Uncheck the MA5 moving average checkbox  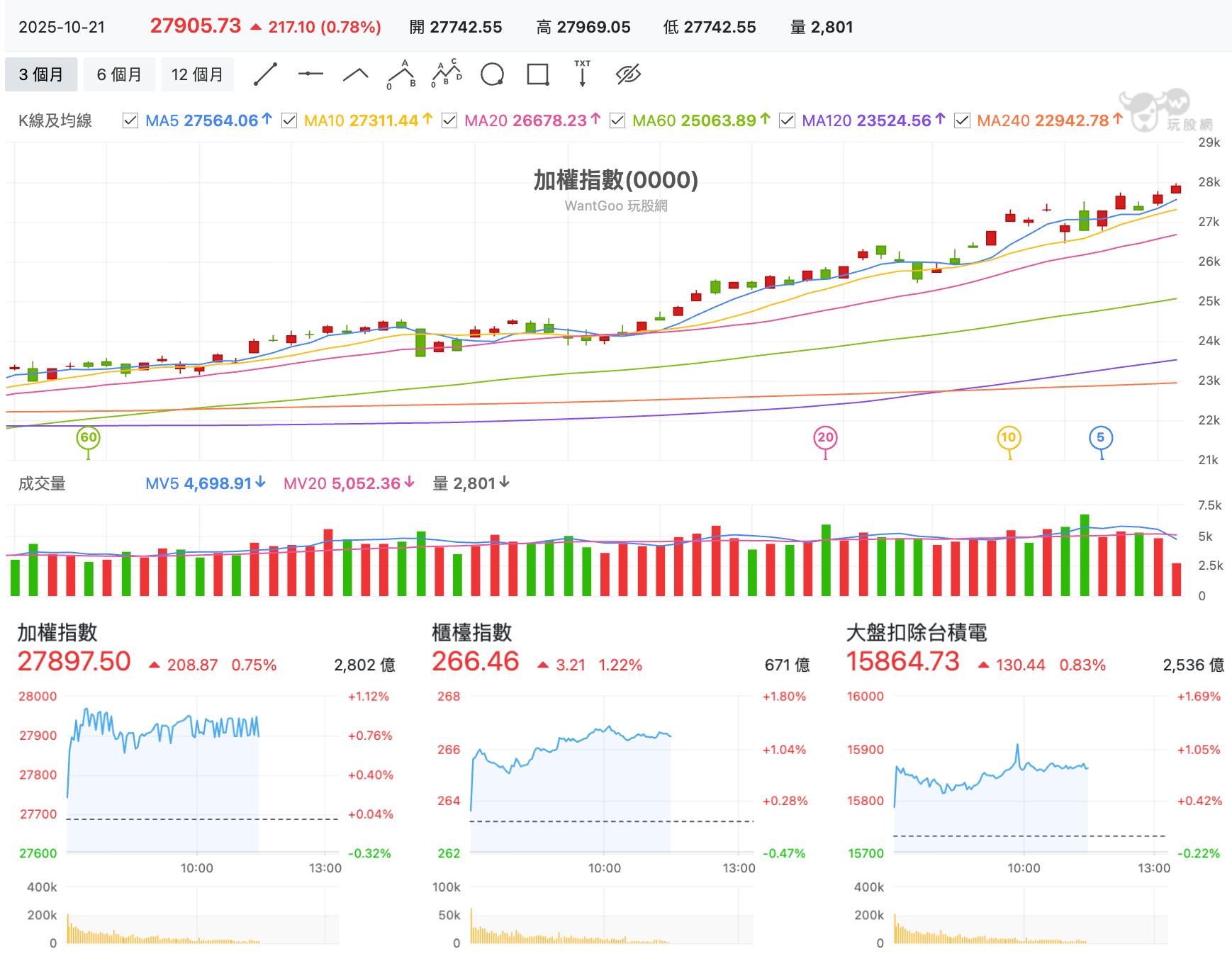[x=130, y=120]
